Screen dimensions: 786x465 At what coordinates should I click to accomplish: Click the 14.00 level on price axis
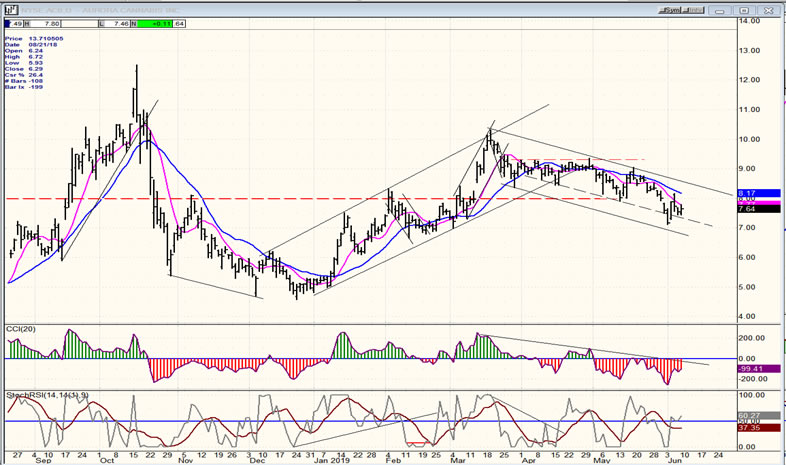[747, 20]
